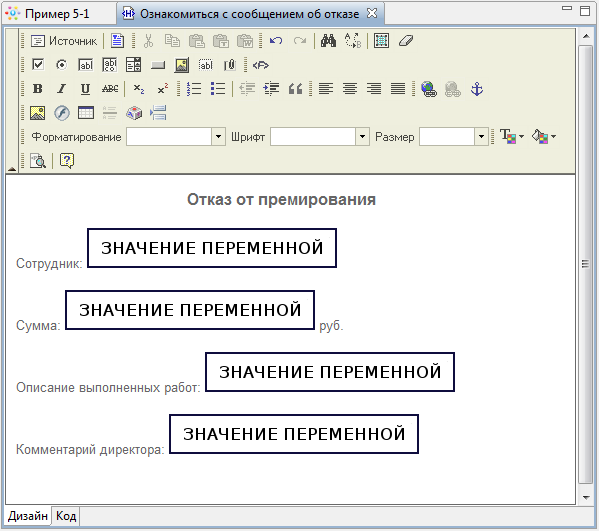Insert a text field element
Image resolution: width=599 pixels, height=531 pixels.
[x=86, y=65]
